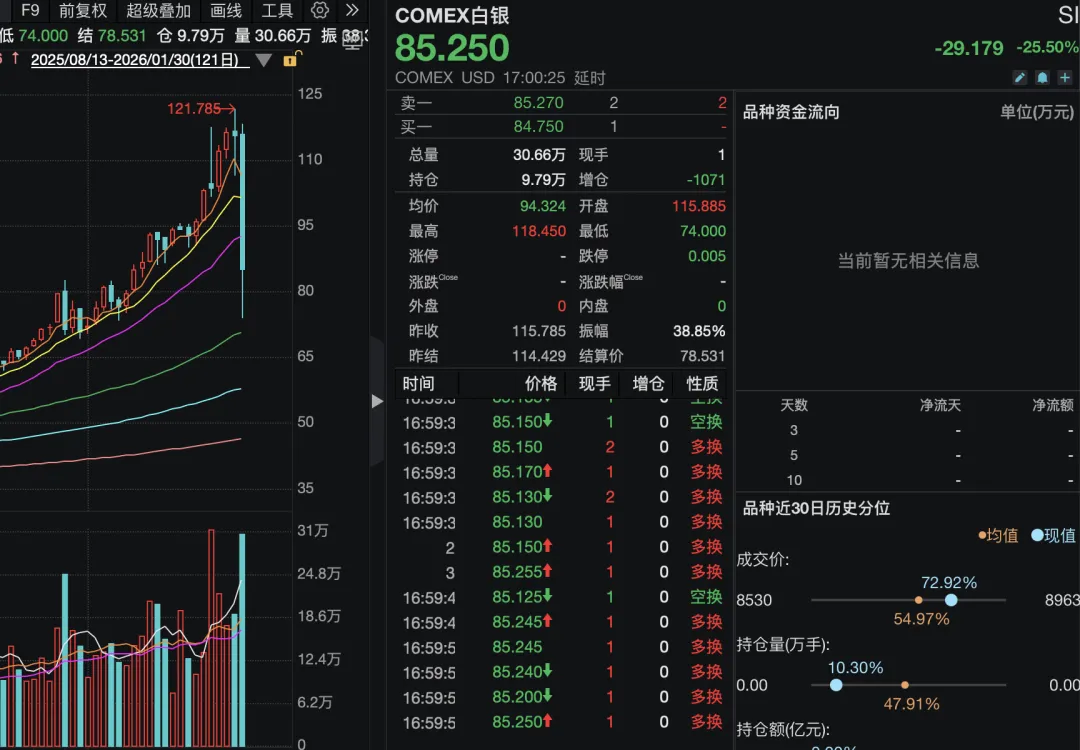Click the 性质 column header

[702, 384]
